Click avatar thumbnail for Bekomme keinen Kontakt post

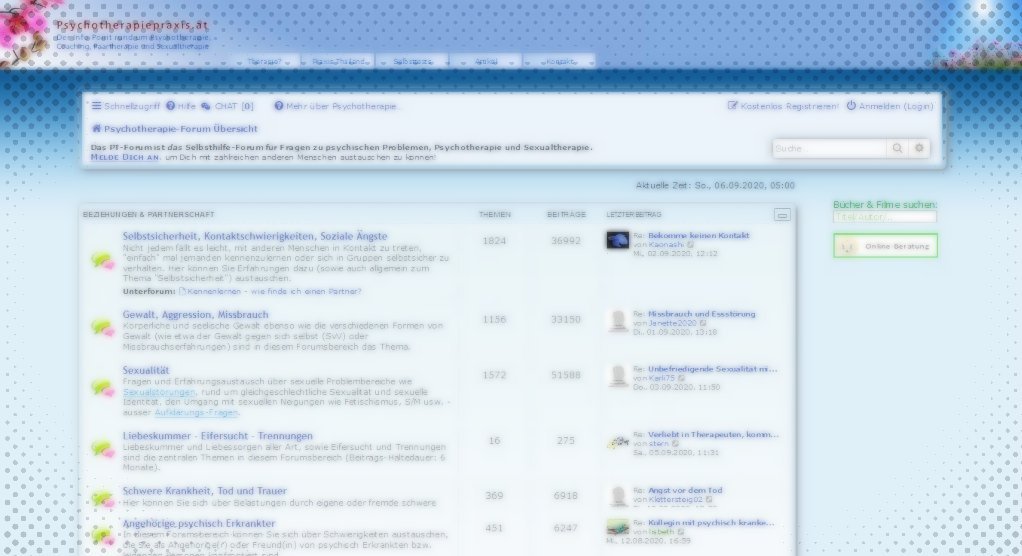pos(617,240)
